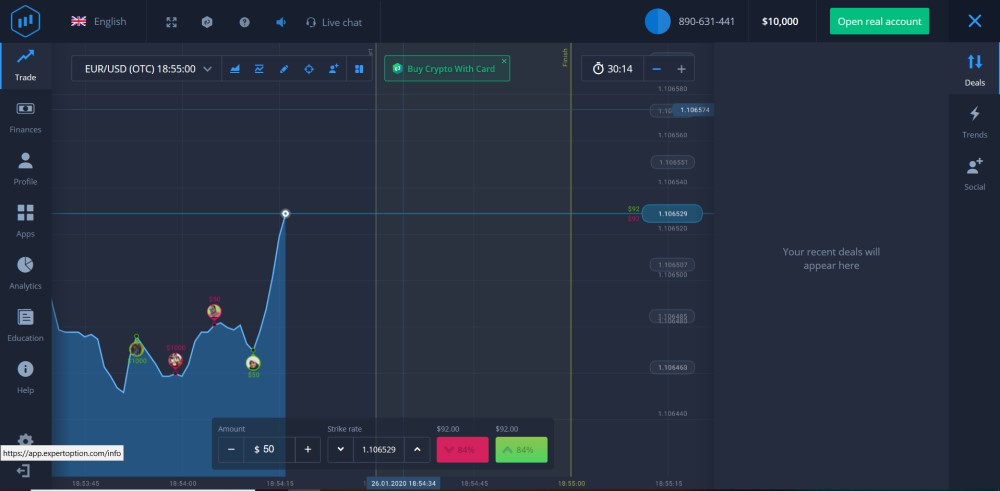Toggle fullscreen mode icon
This screenshot has width=1000, height=491.
point(171,22)
